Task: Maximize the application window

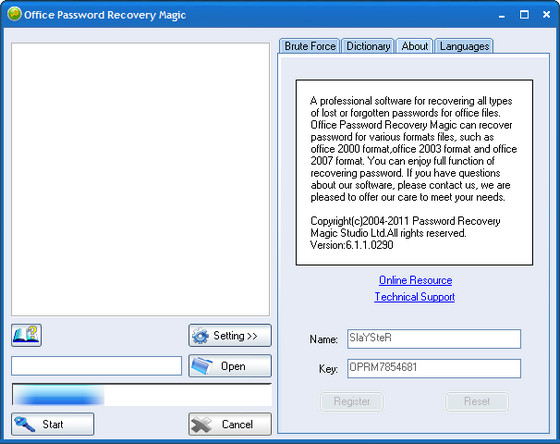Action: click(x=524, y=15)
